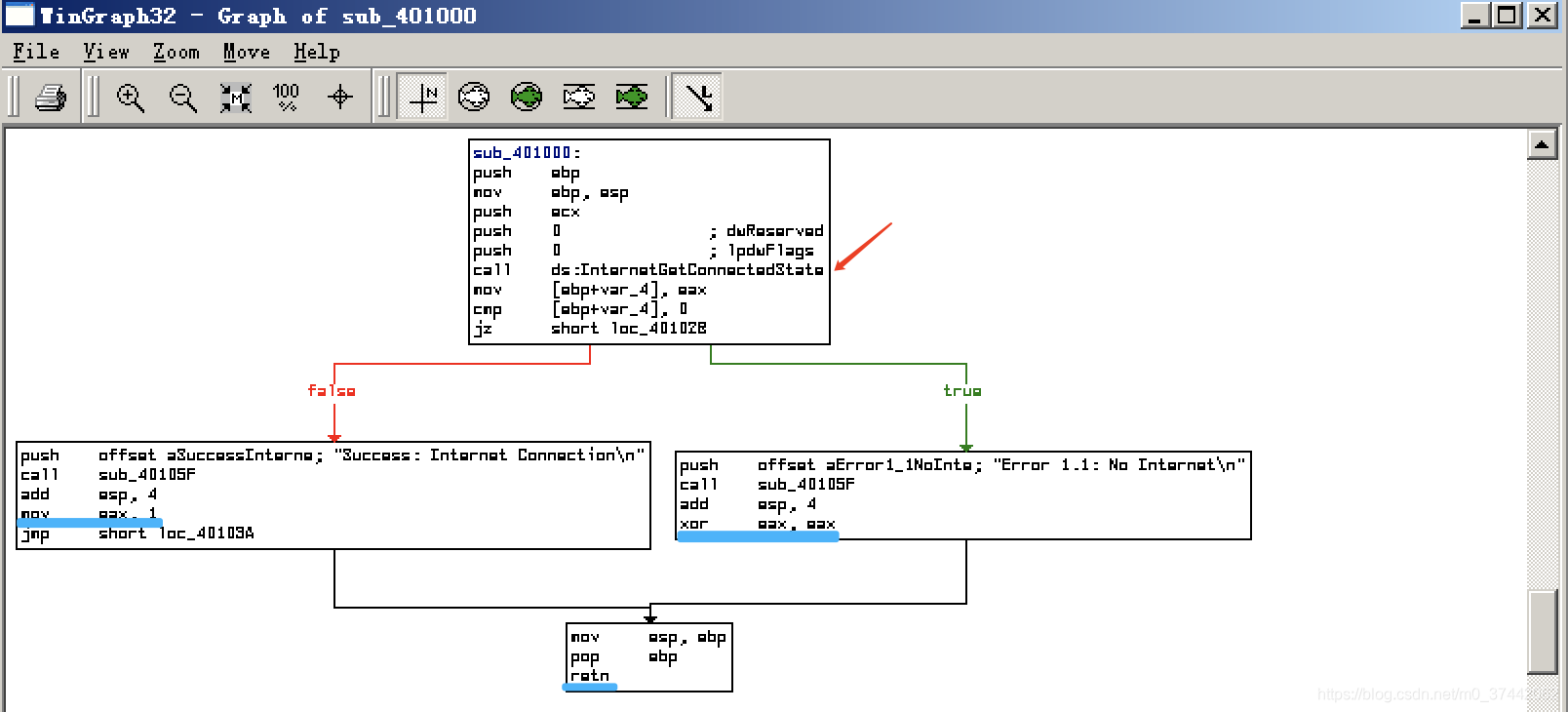Screen dimensions: 1568x712
Task: Click the WinGraph32 title bar icon
Action: pyautogui.click(x=19, y=15)
